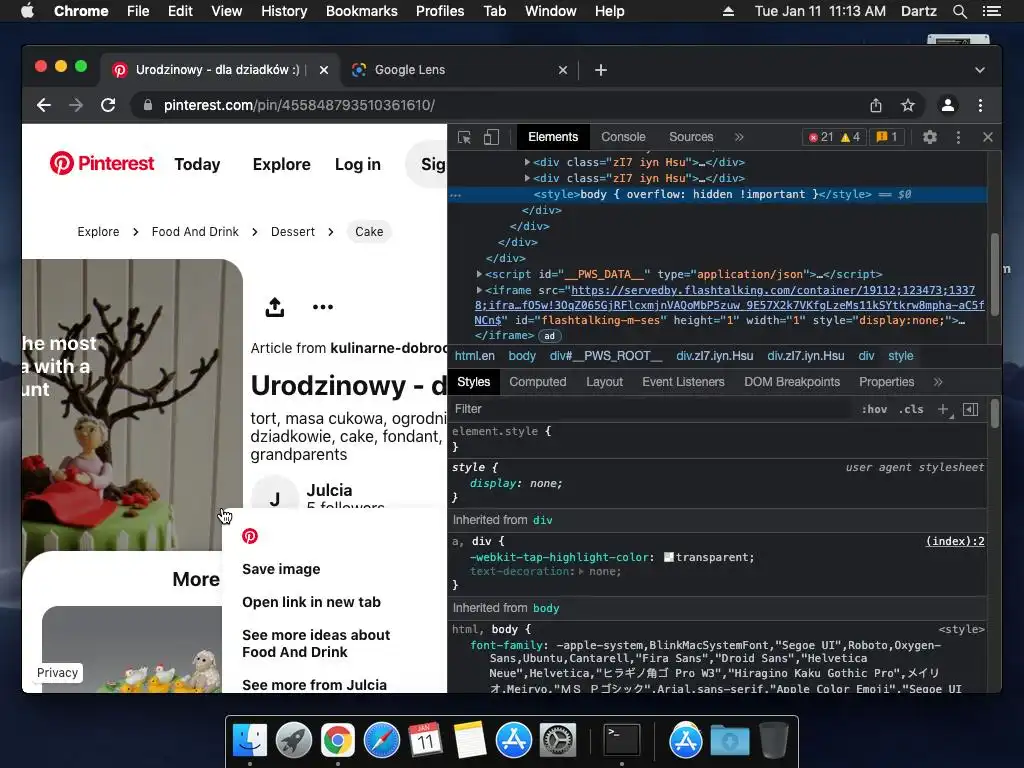The image size is (1024, 768).
Task: Click the transparent color swatch
Action: 669,557
